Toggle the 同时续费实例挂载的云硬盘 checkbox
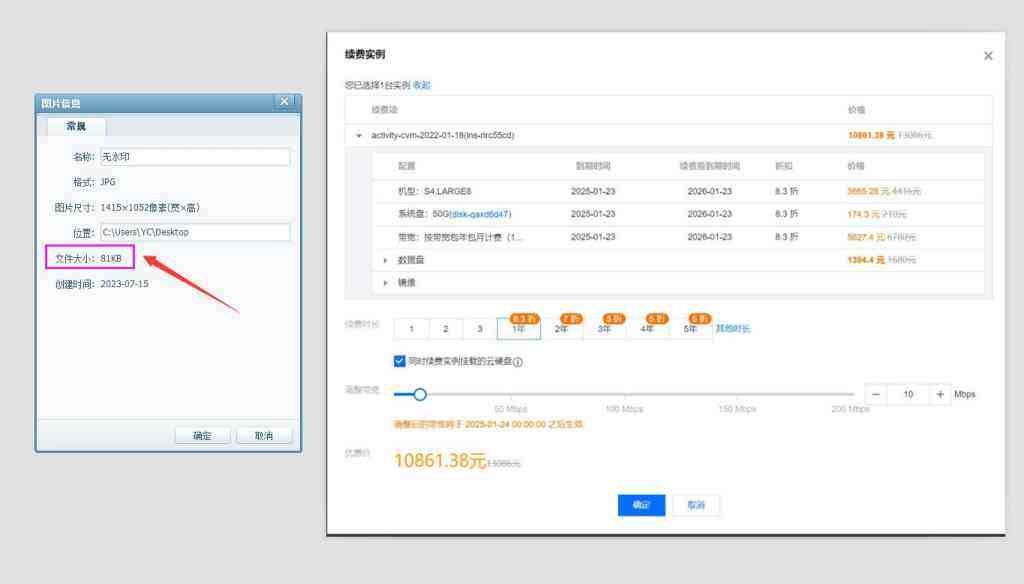The height and width of the screenshot is (584, 1024). tap(400, 361)
